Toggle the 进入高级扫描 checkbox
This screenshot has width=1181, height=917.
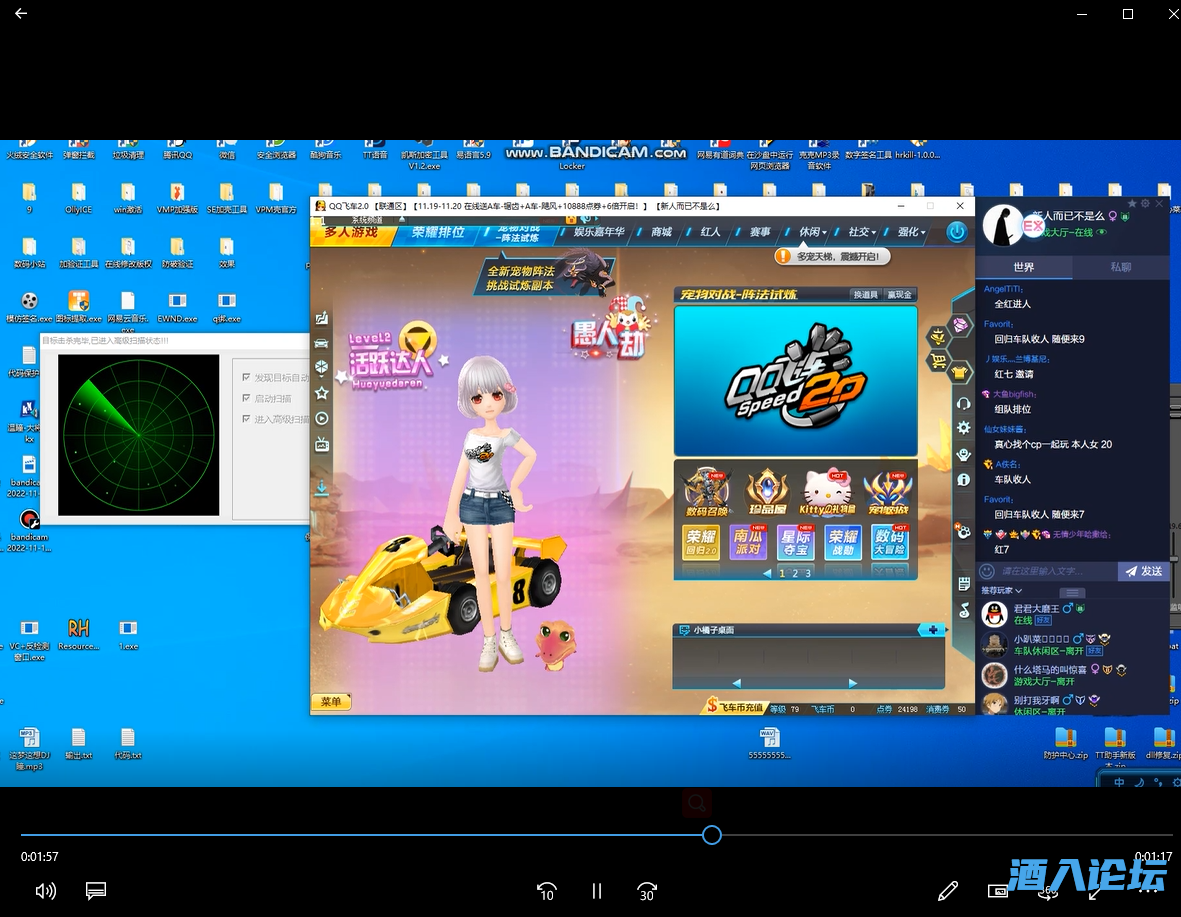246,419
